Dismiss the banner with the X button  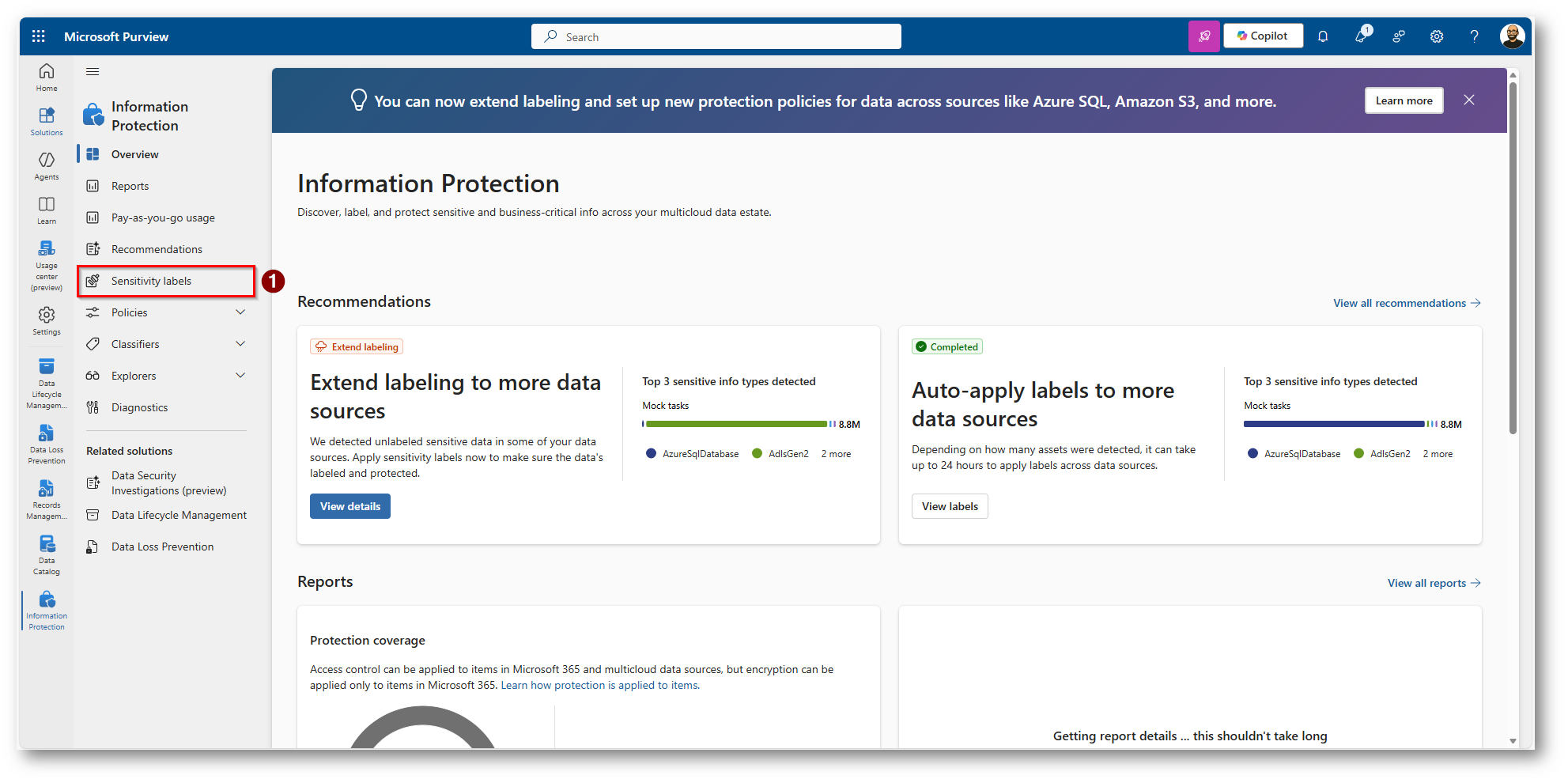click(x=1468, y=100)
